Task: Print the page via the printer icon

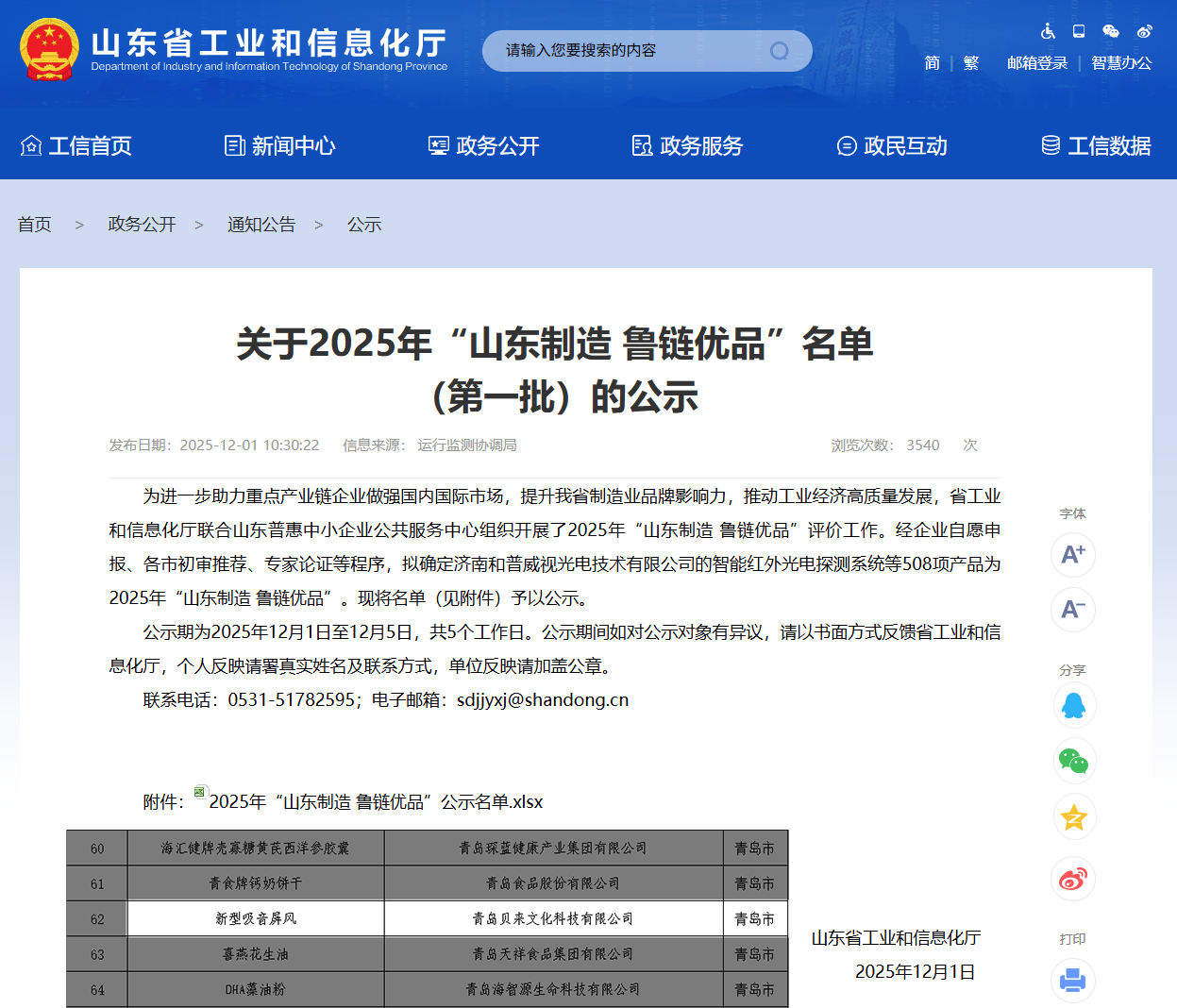Action: click(x=1073, y=982)
